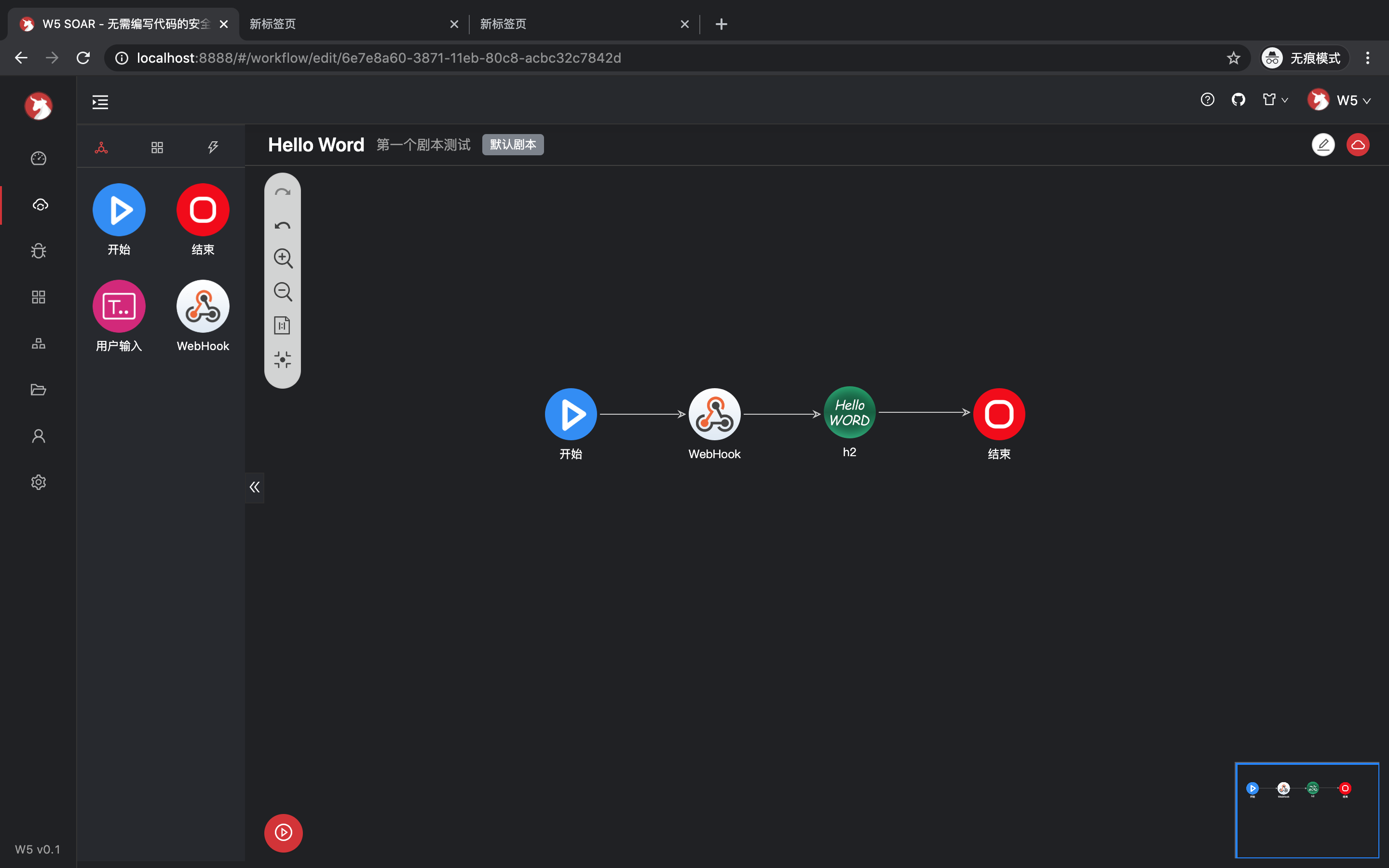This screenshot has width=1389, height=868.
Task: Select the 用户输入 node in palette
Action: [119, 307]
